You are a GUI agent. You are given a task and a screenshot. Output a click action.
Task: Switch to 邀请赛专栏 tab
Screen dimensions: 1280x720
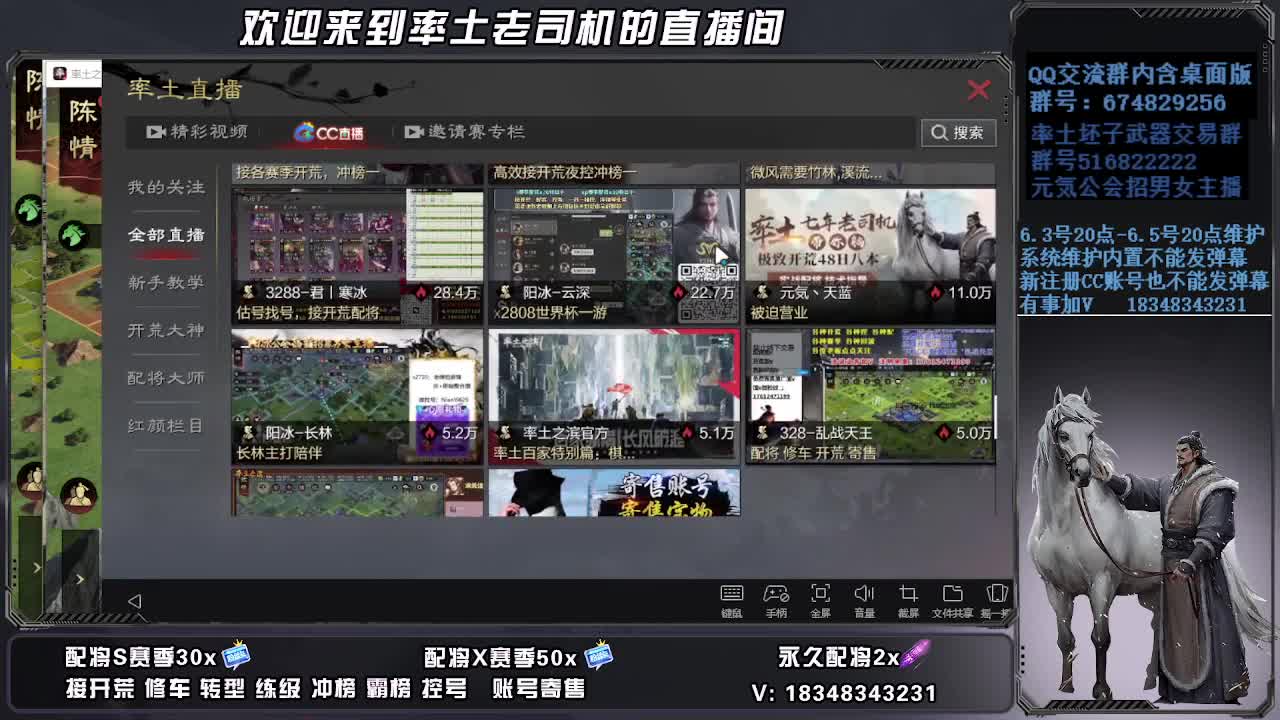pyautogui.click(x=464, y=132)
